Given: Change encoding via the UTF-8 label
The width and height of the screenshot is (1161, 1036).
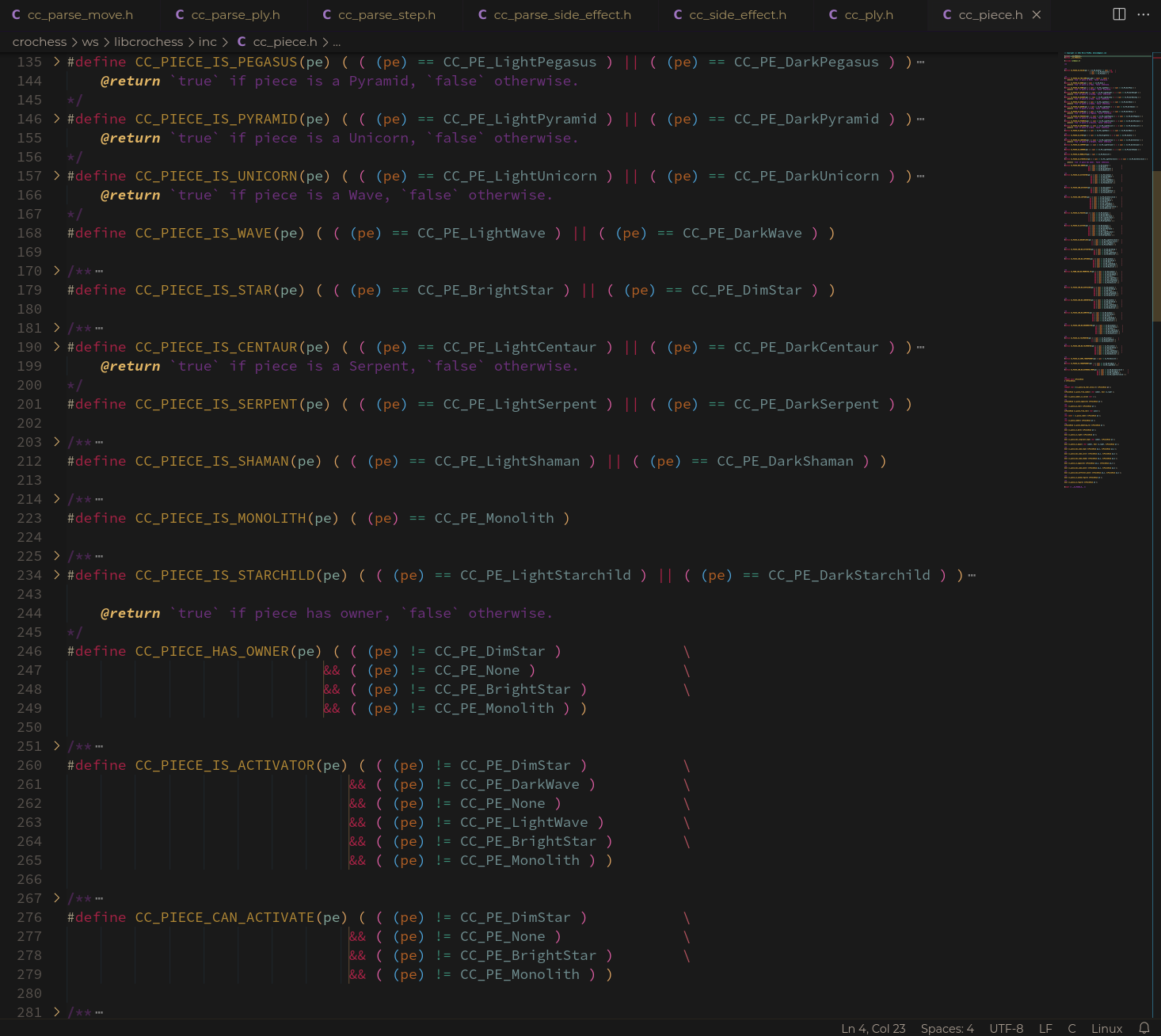Looking at the screenshot, I should coord(1006,1028).
